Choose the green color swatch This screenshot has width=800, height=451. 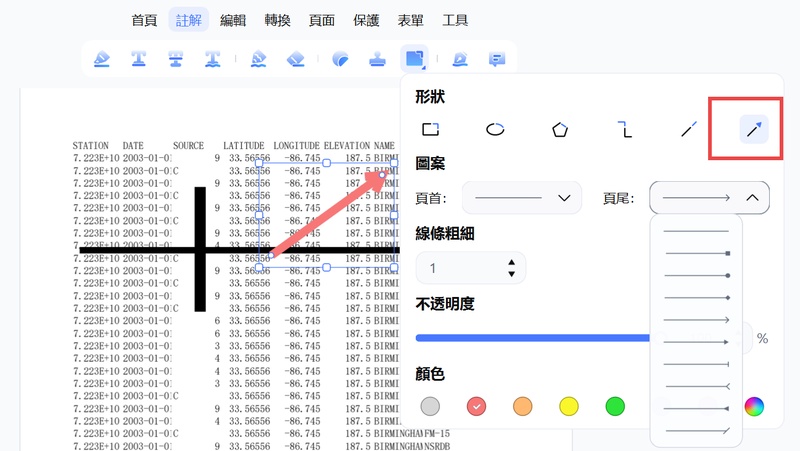[615, 407]
